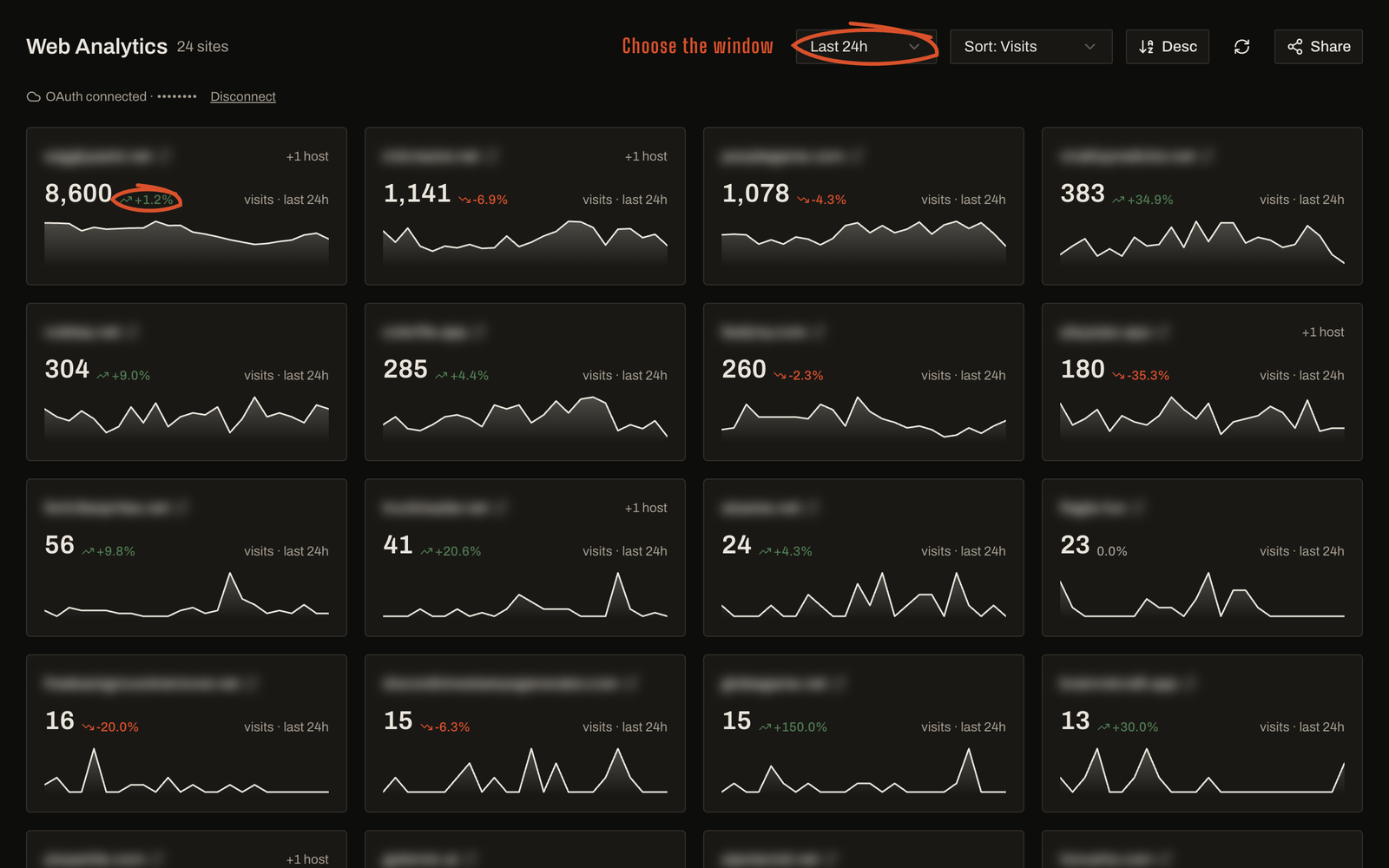Click the -6.3% trend indicator
Image resolution: width=1389 pixels, height=868 pixels.
tap(445, 727)
